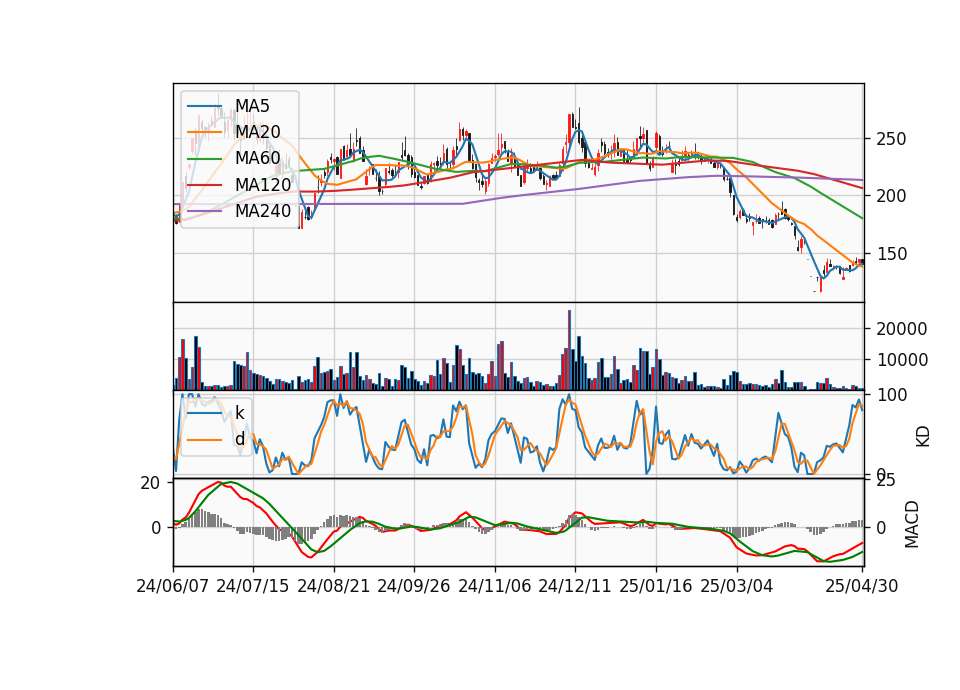Screen dimensions: 960x690
Task: Click the red line sample beside MA120
Action: (204, 185)
